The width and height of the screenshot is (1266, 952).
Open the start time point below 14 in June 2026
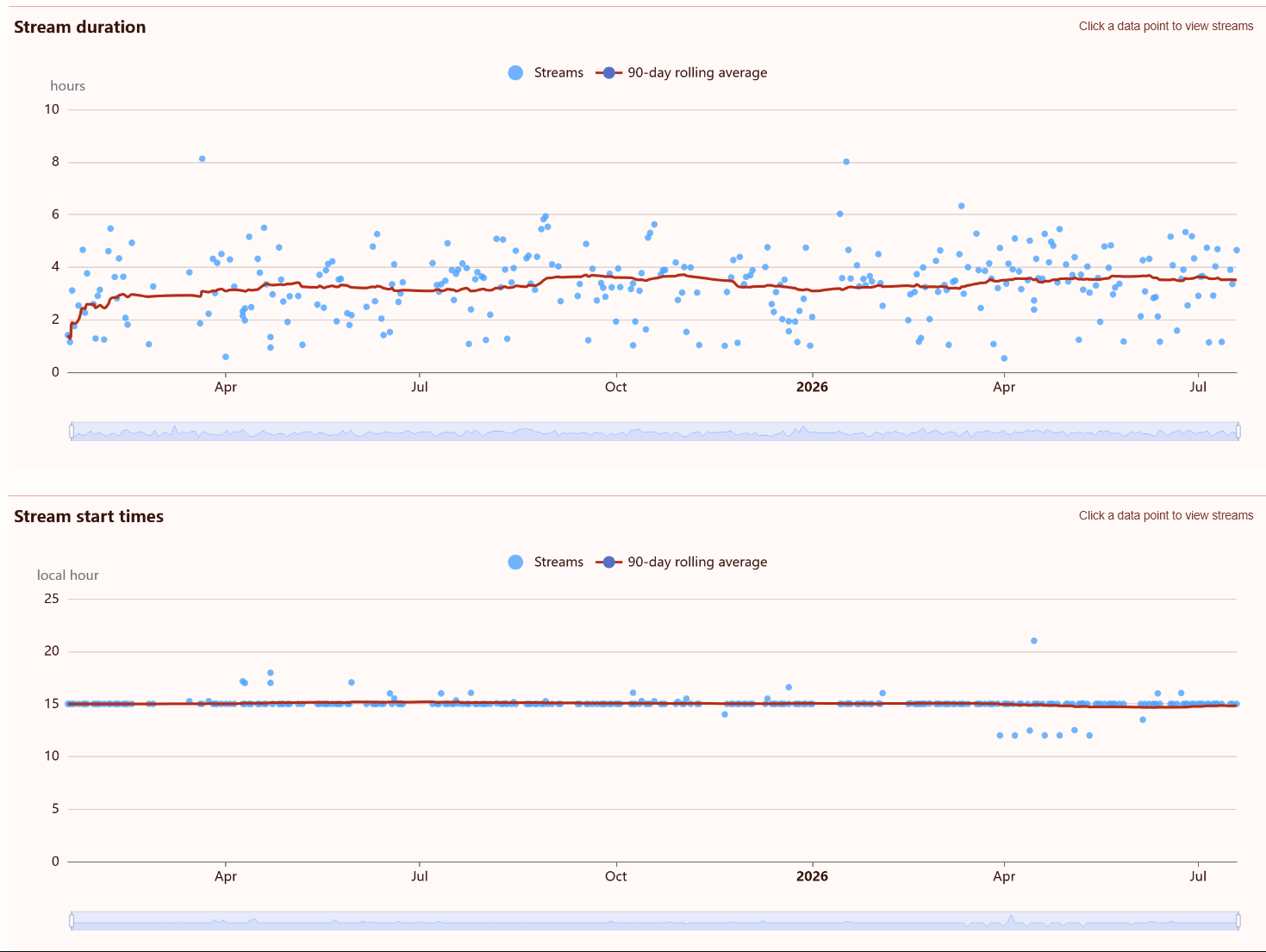(1143, 719)
